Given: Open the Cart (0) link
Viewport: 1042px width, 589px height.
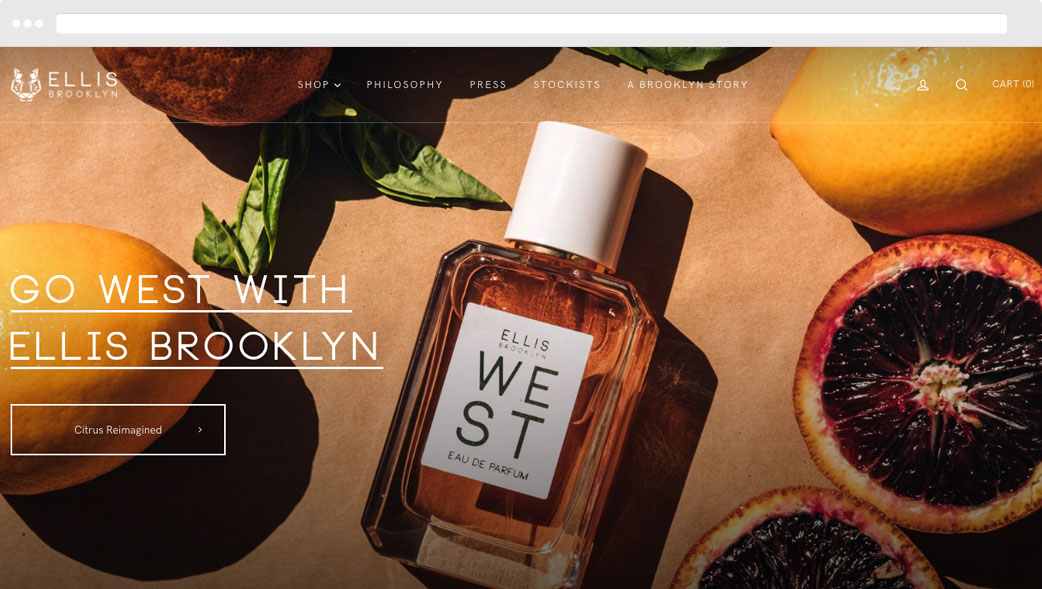Looking at the screenshot, I should pyautogui.click(x=1013, y=84).
